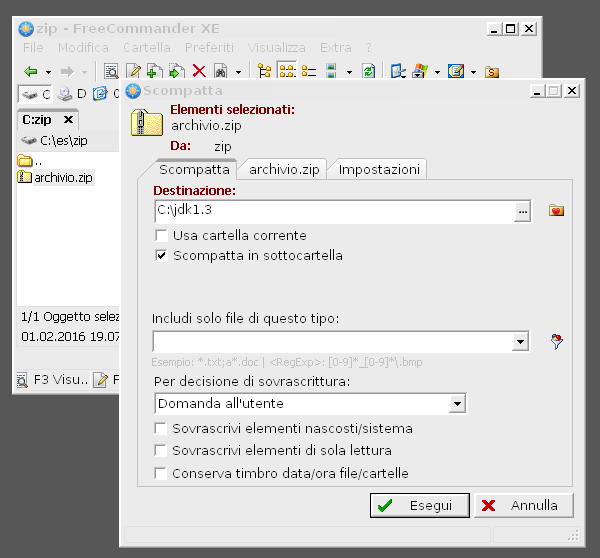Click the Destinazione path input field
Screen dimensions: 600x558
coord(335,211)
